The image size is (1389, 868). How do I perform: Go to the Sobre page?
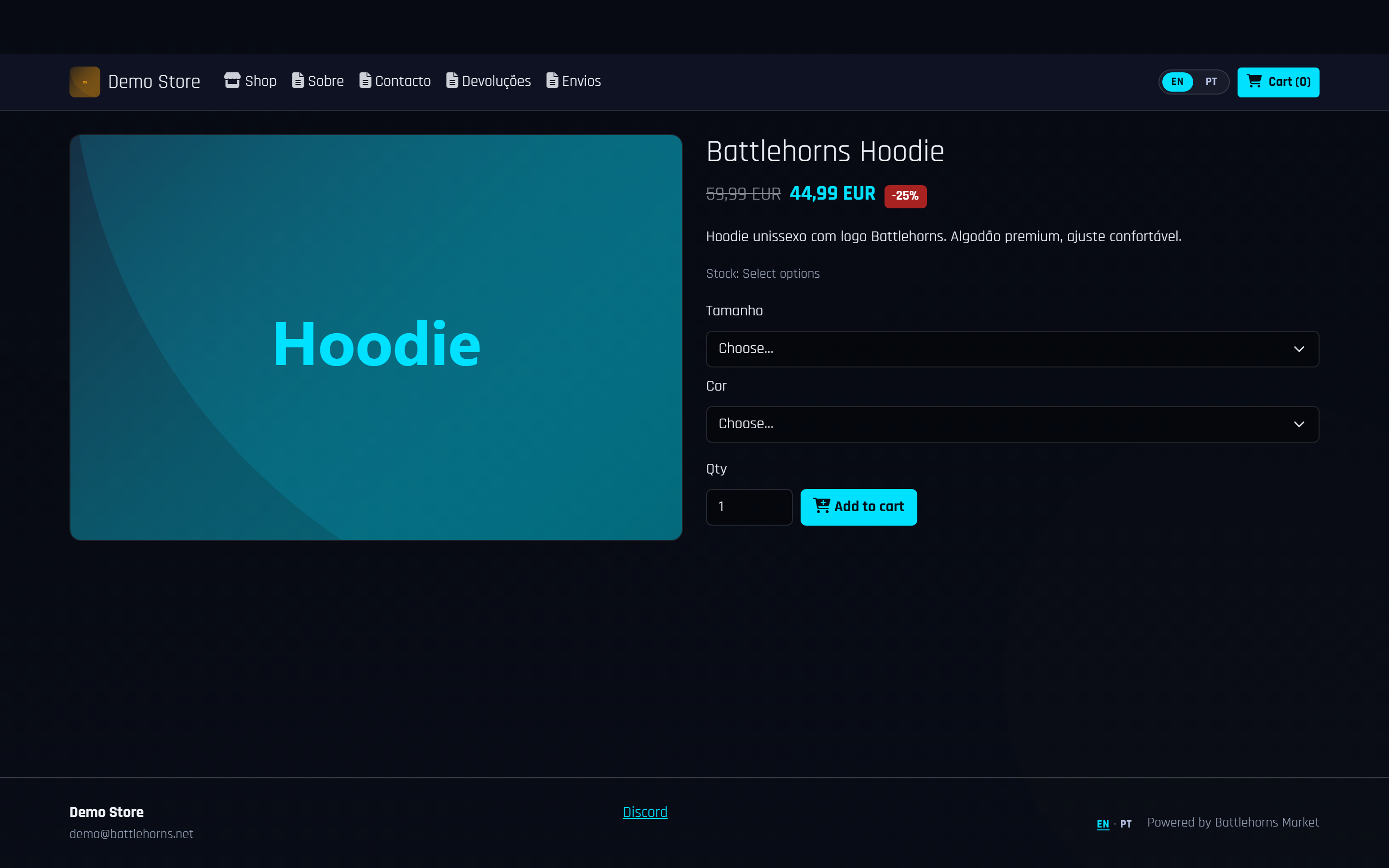pyautogui.click(x=317, y=81)
